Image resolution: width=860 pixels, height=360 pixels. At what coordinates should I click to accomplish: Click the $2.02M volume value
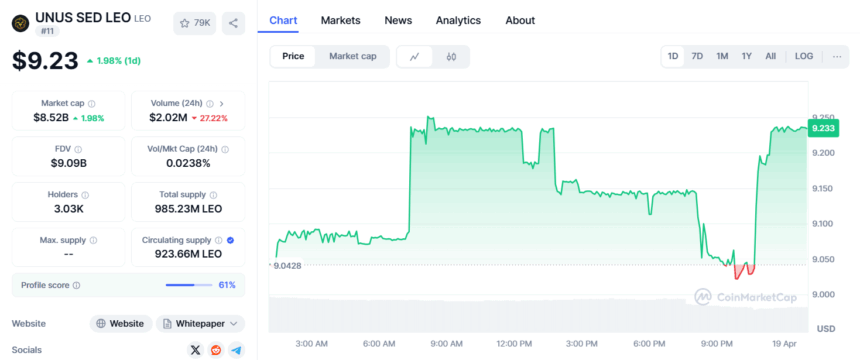tap(168, 117)
